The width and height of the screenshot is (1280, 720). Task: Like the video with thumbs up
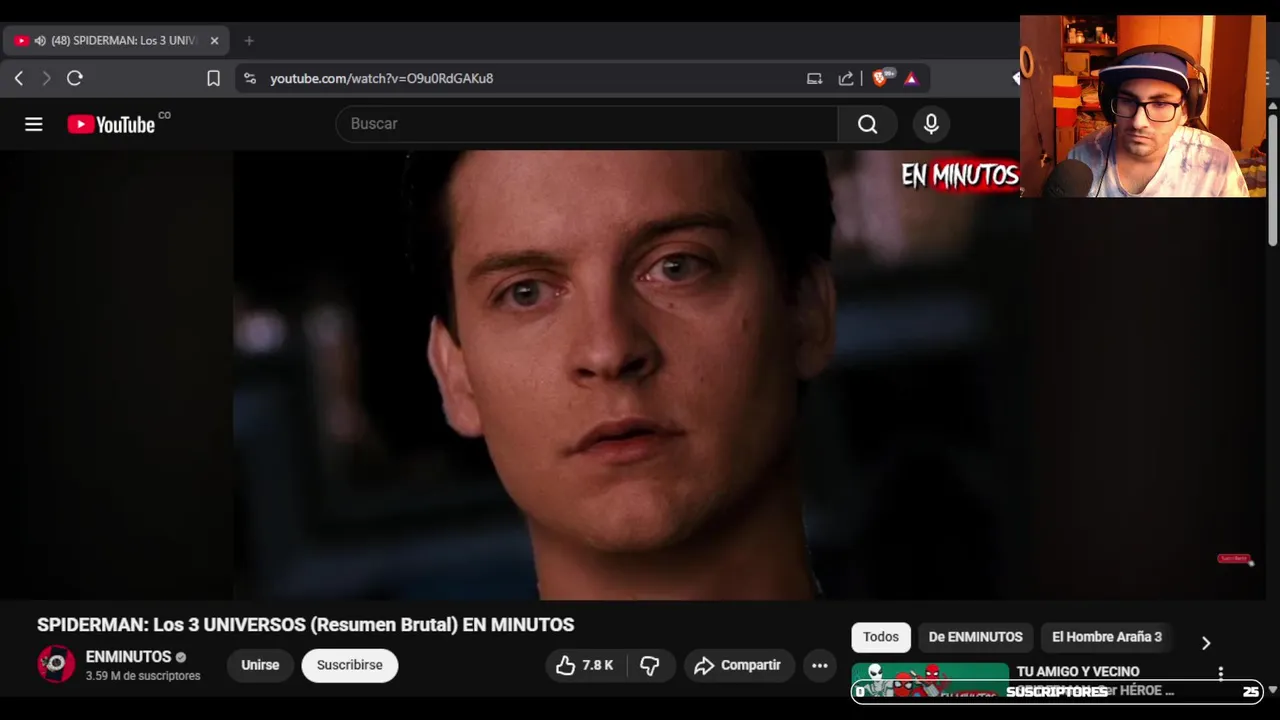pos(584,665)
